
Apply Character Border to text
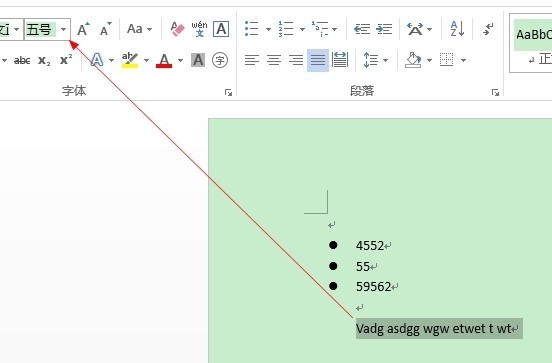click(x=221, y=29)
